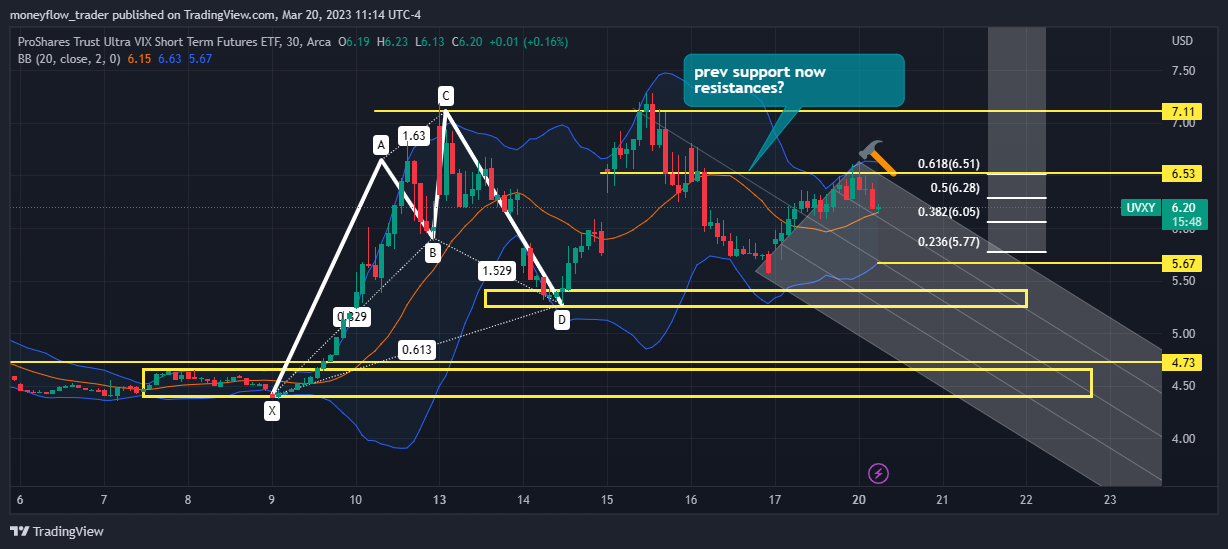Click date 16 on the time axis
Screen dimensions: 1228x549
point(691,498)
